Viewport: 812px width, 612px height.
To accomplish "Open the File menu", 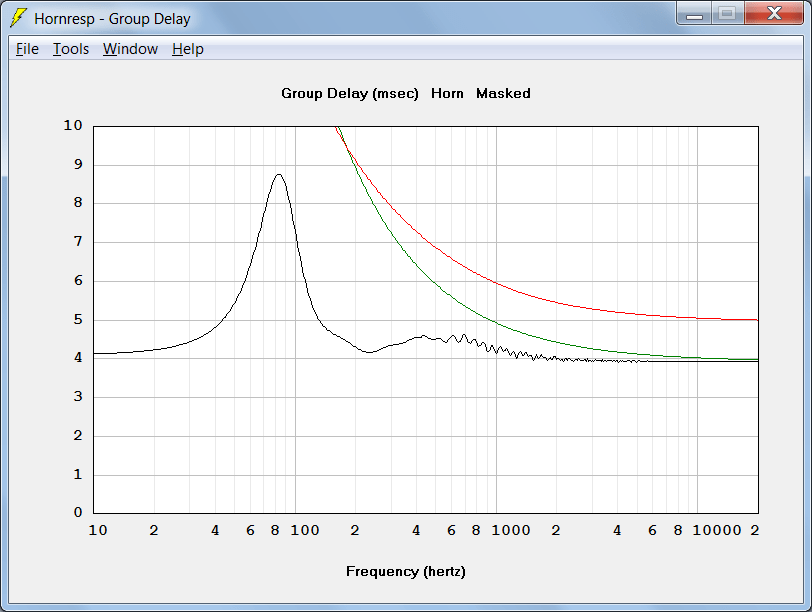I will (27, 49).
